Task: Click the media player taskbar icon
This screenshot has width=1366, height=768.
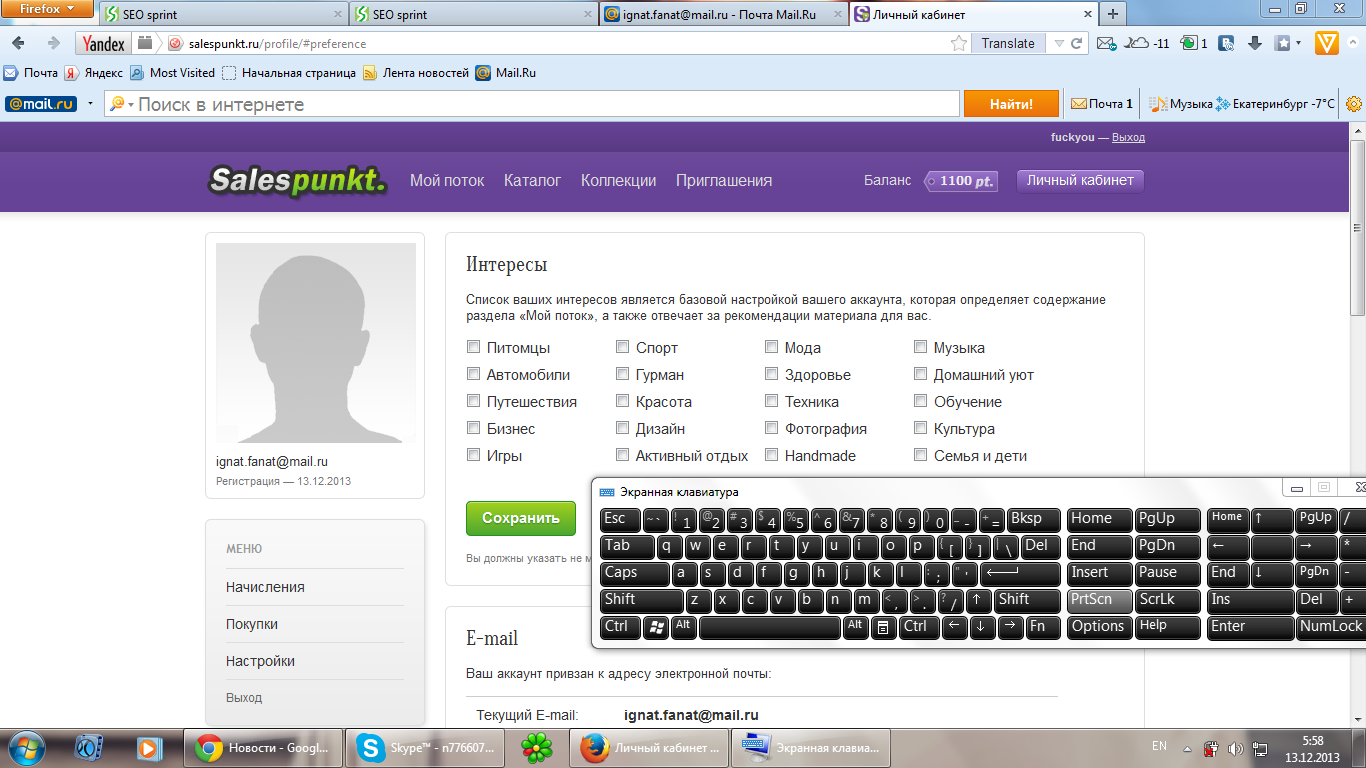Action: (x=148, y=747)
